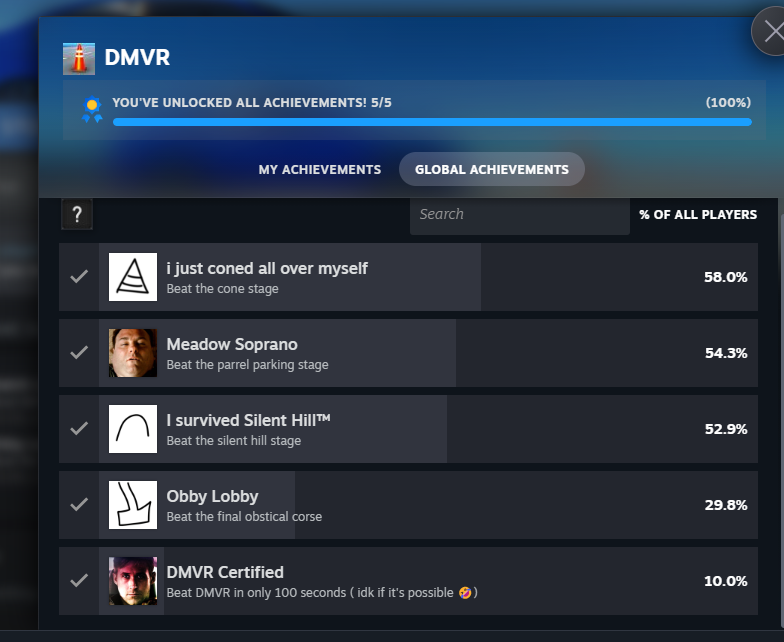Click the blue award ribbon icon

coord(92,110)
